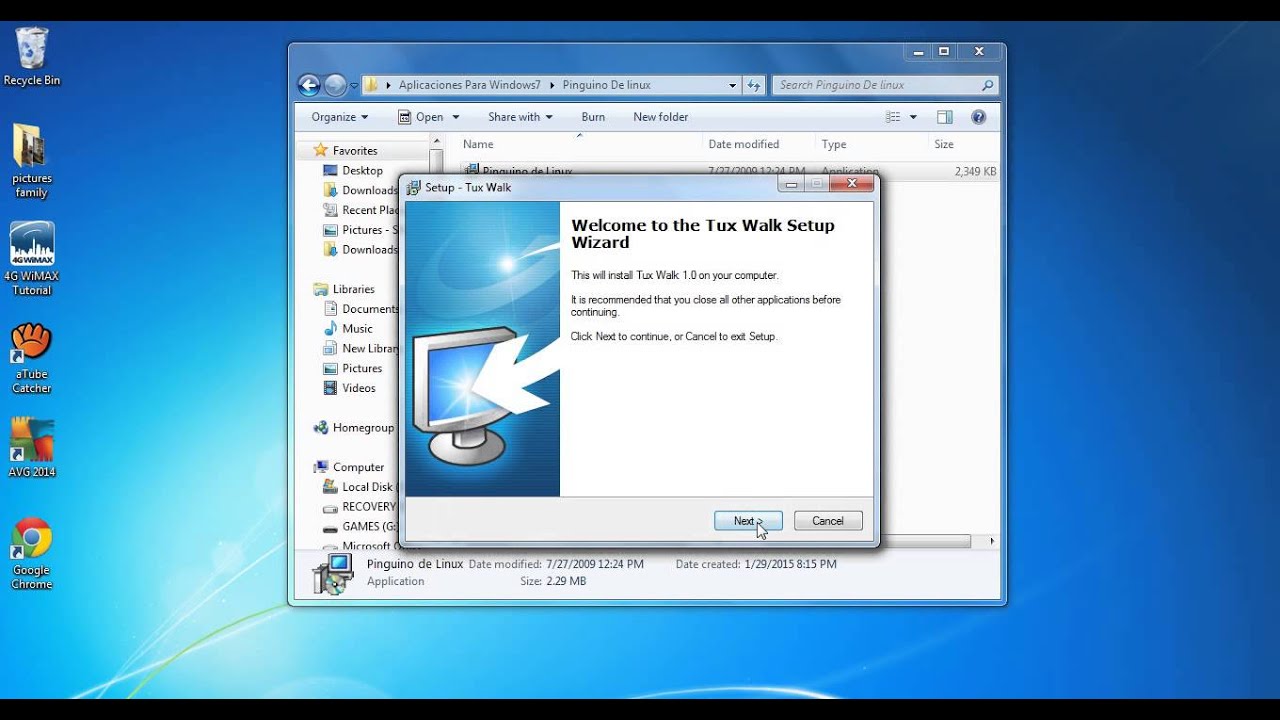
Task: Open the address bar history dropdown
Action: [733, 85]
